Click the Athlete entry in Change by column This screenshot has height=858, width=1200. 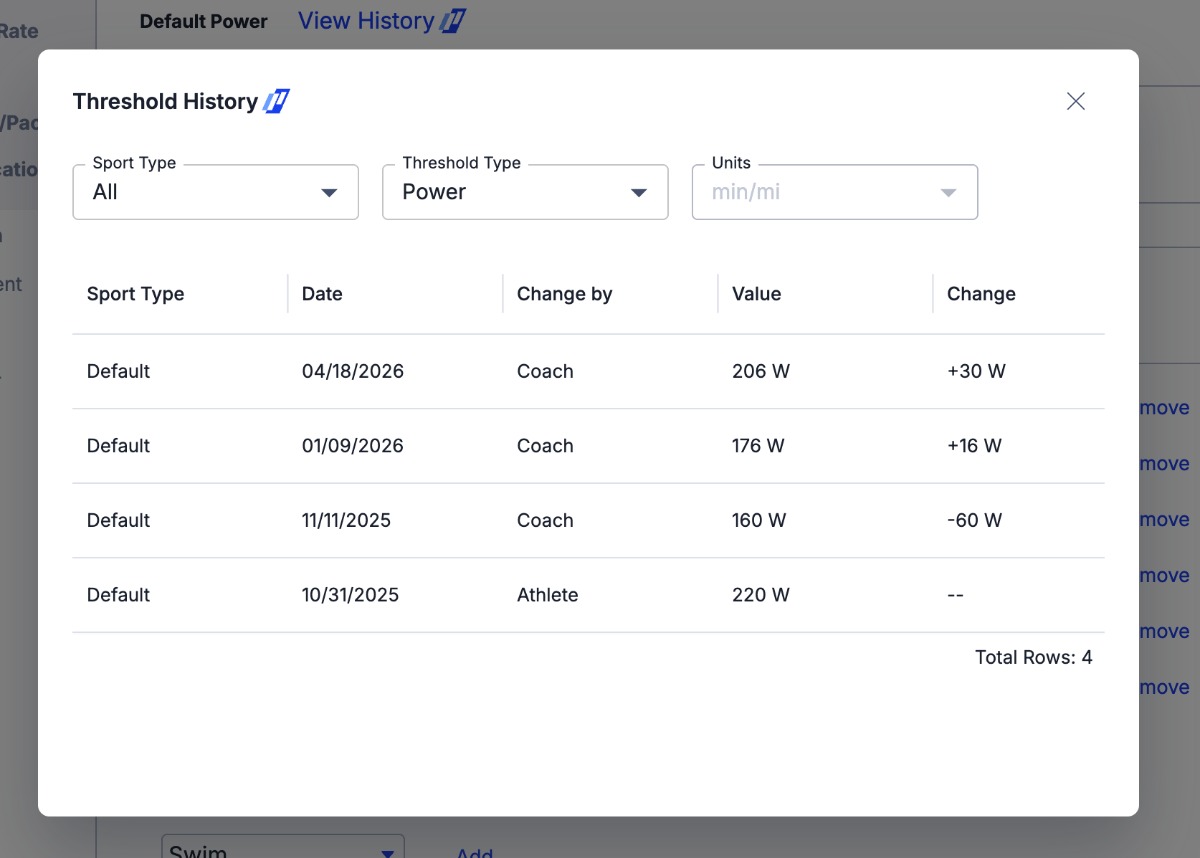click(547, 595)
